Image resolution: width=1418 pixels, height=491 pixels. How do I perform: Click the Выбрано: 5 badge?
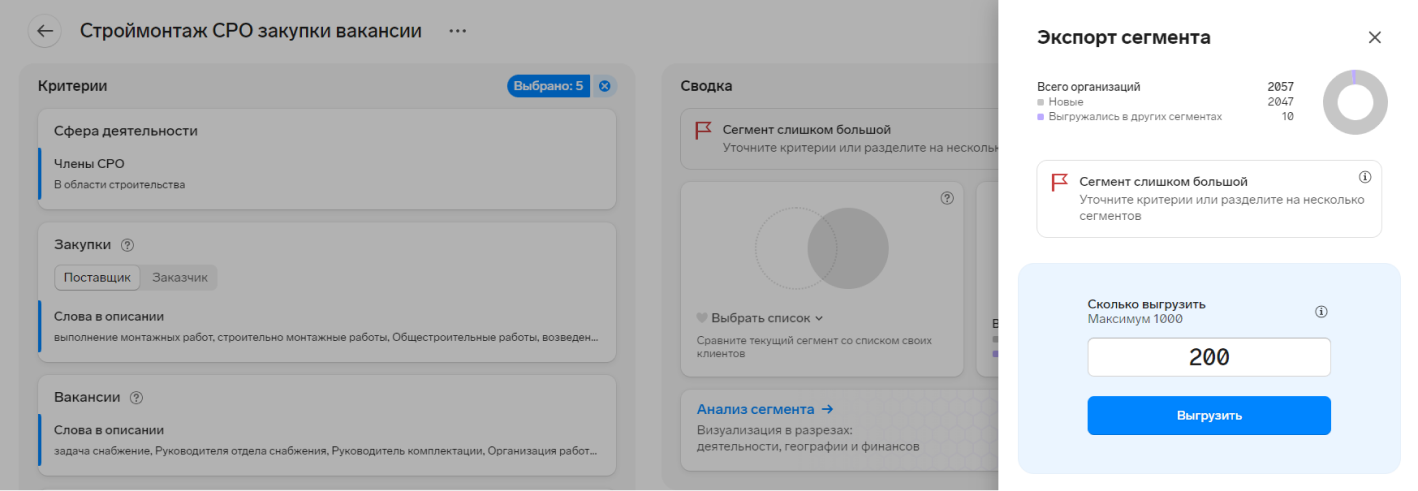tap(548, 86)
